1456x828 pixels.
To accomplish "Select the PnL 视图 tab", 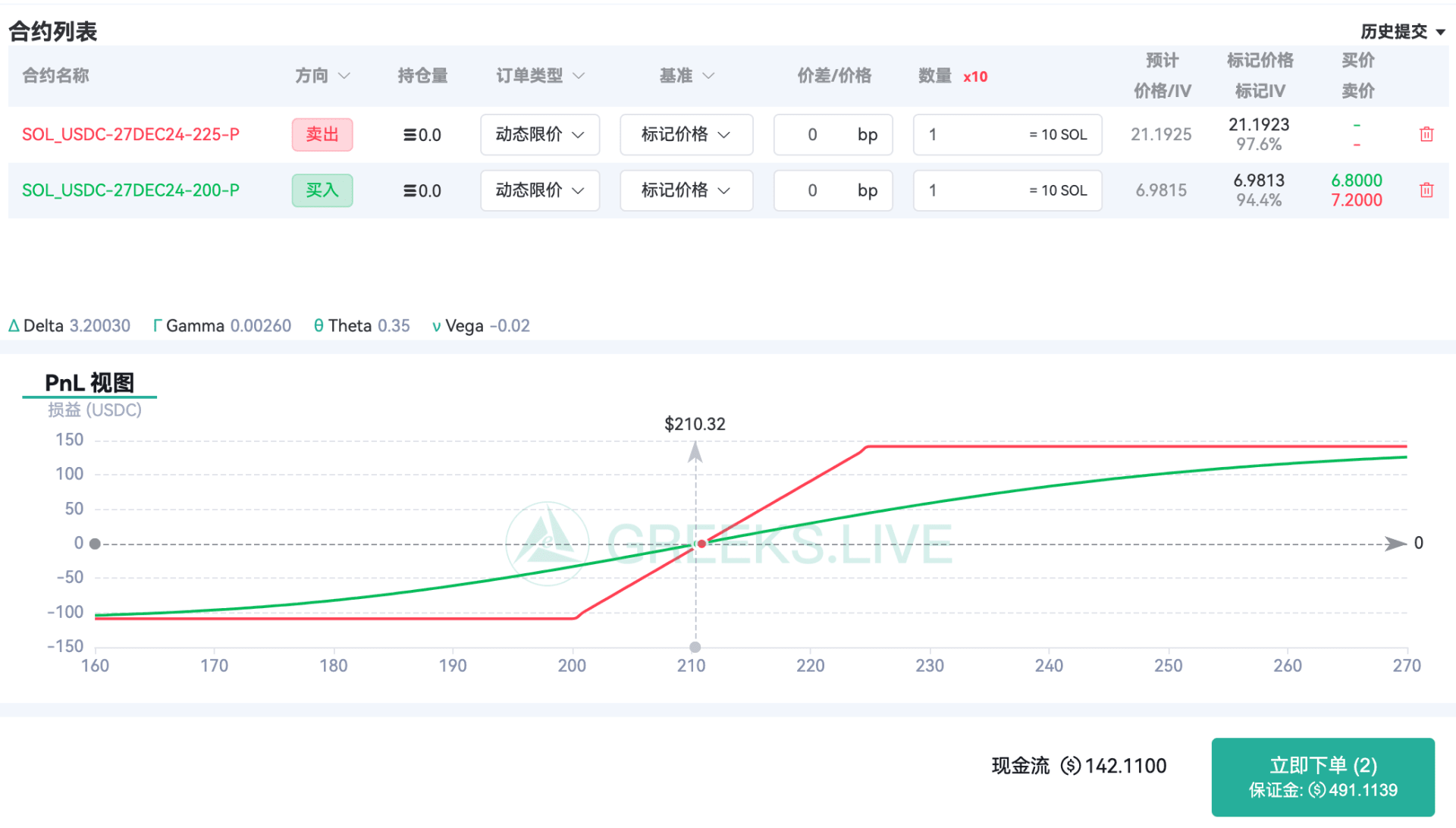I will [x=89, y=383].
